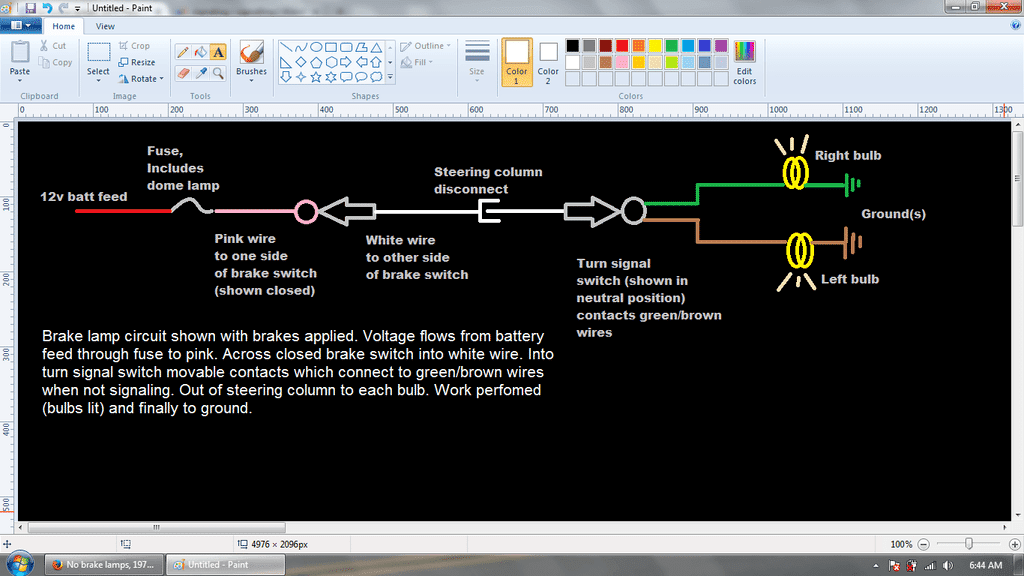
Task: Switch to the View tab
Action: click(105, 26)
